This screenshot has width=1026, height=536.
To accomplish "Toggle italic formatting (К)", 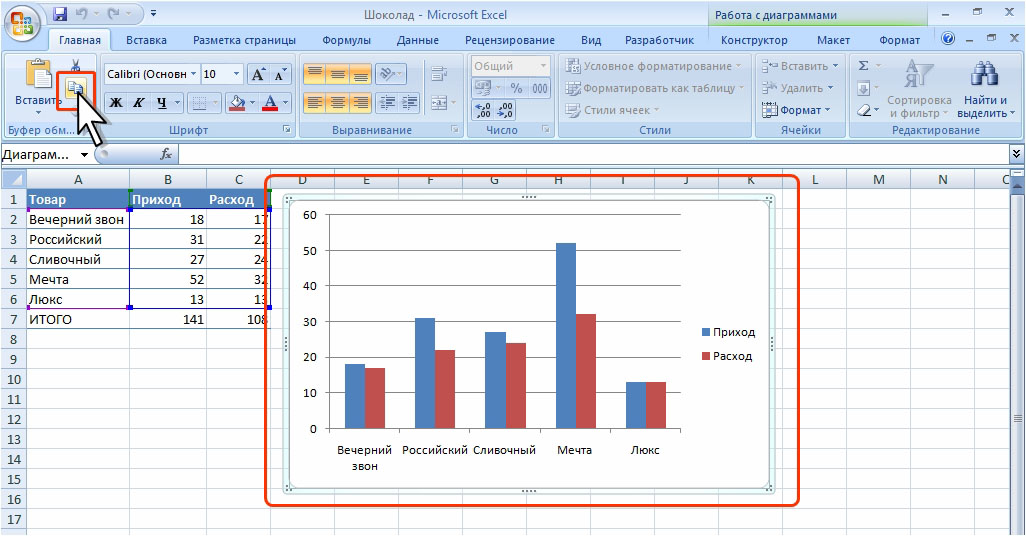I will click(138, 103).
